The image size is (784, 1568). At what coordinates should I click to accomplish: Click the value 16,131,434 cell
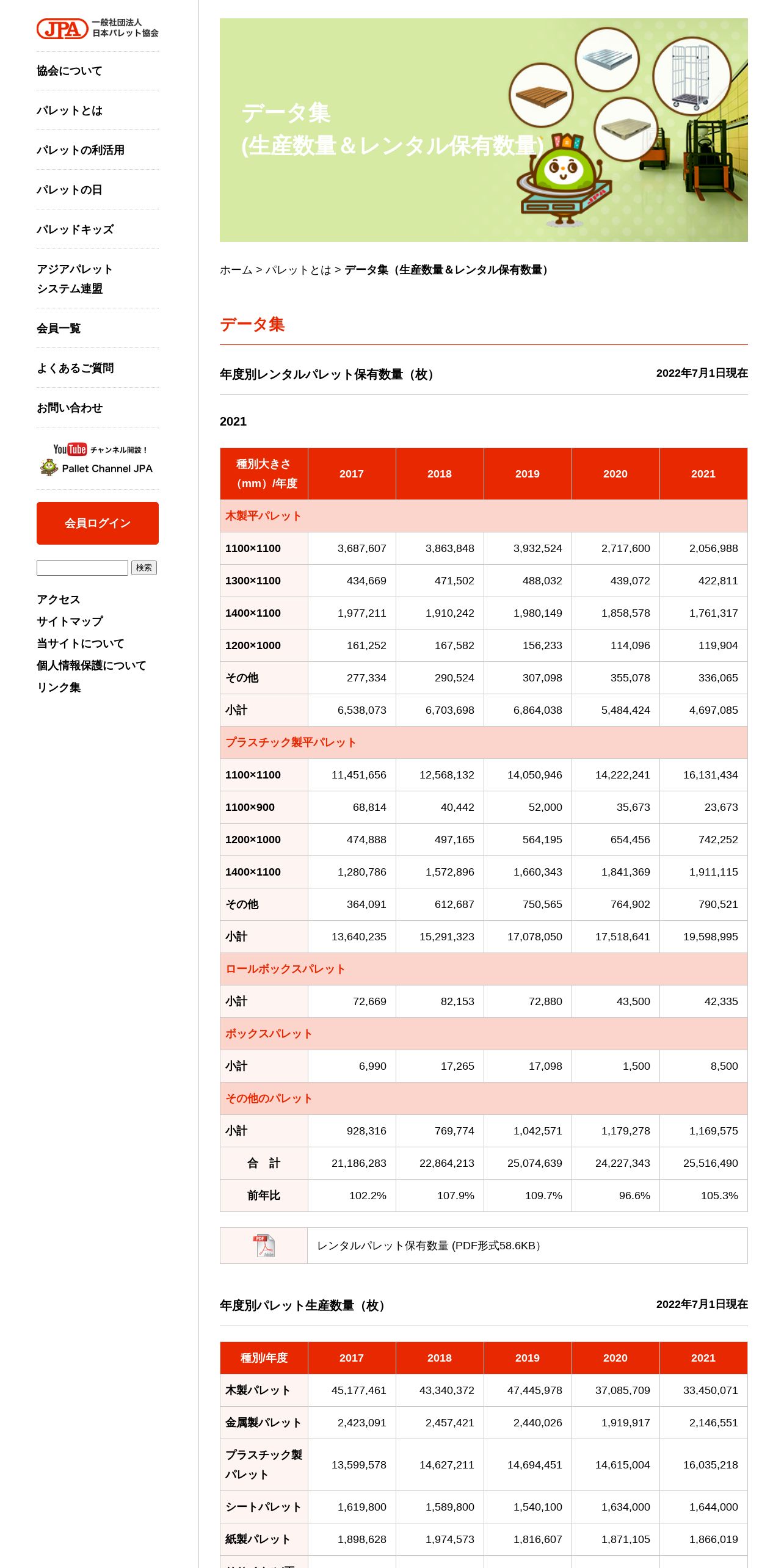703,775
